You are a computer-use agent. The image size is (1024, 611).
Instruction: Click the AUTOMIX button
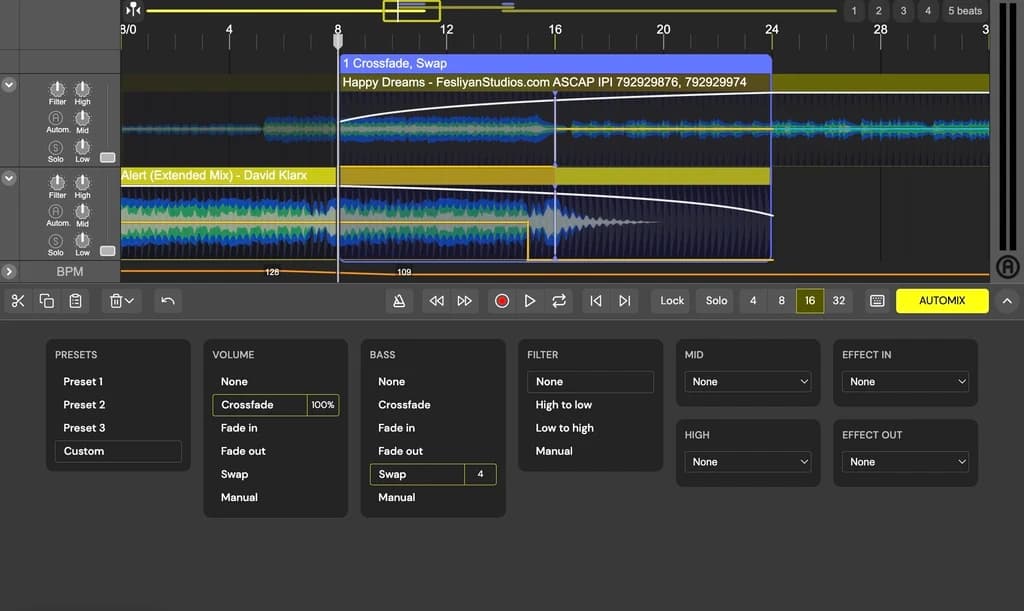[942, 301]
